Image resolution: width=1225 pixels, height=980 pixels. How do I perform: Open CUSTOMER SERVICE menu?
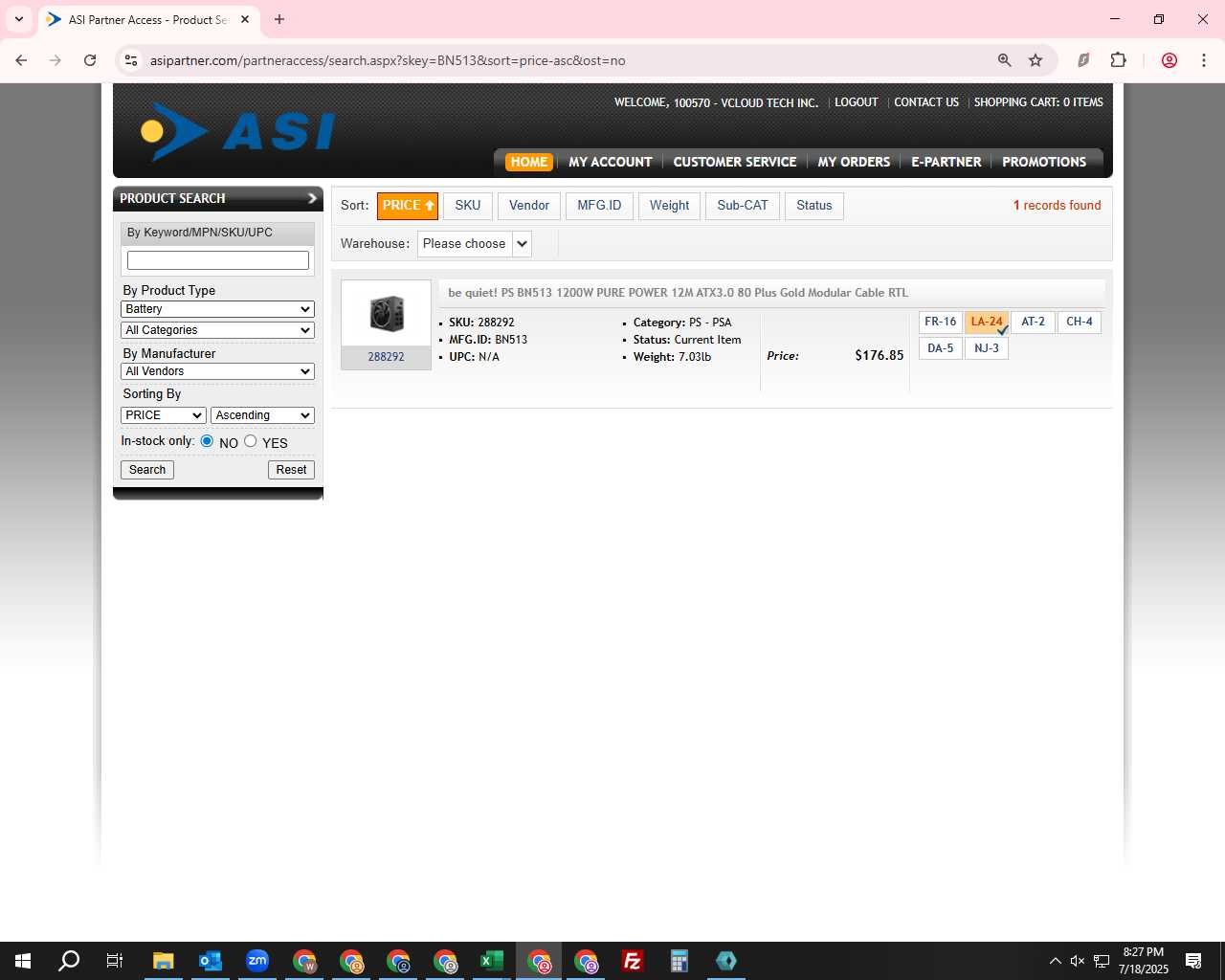tap(735, 162)
